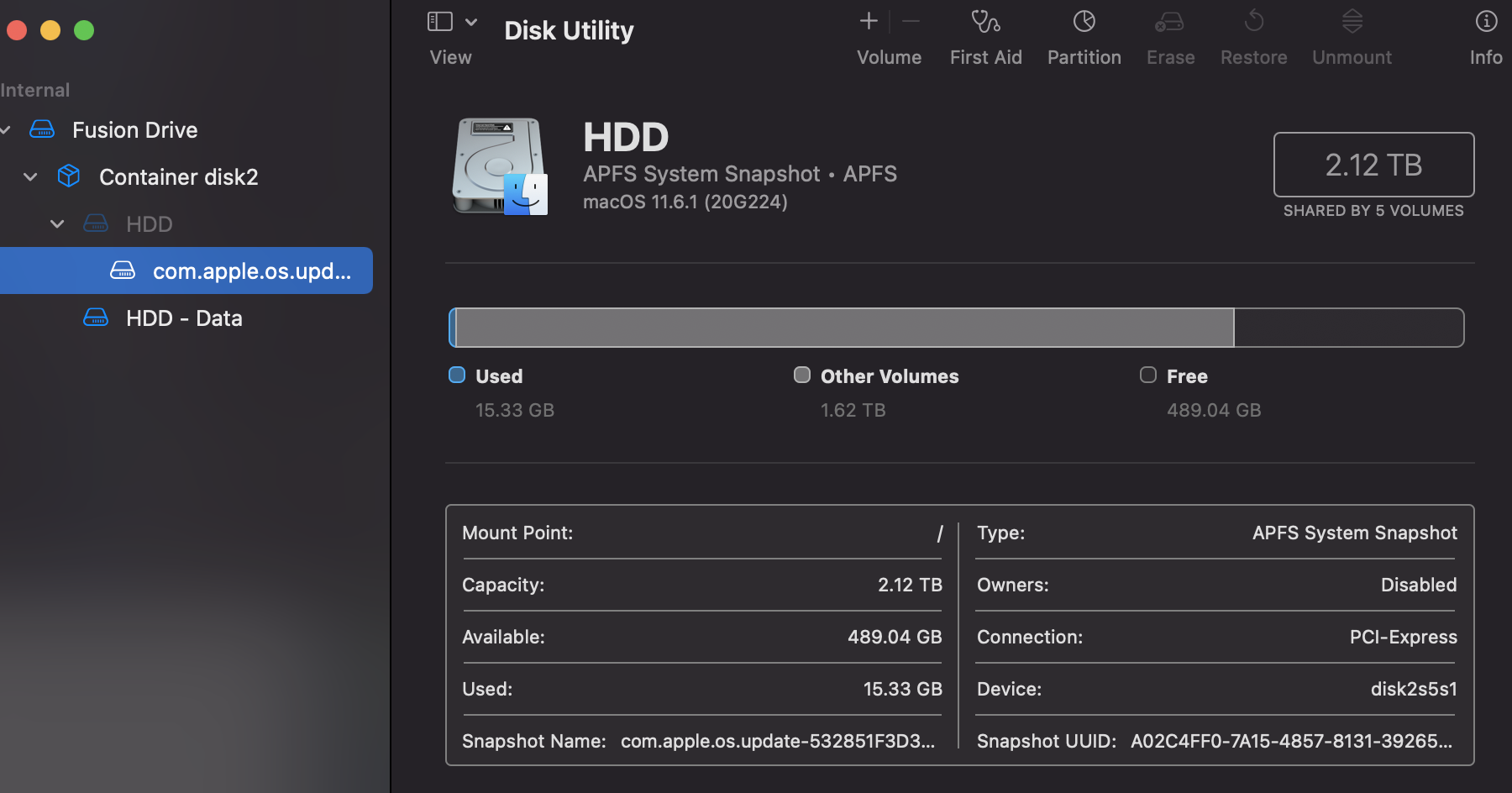1512x793 pixels.
Task: Click the disk usage bar
Action: tap(956, 328)
